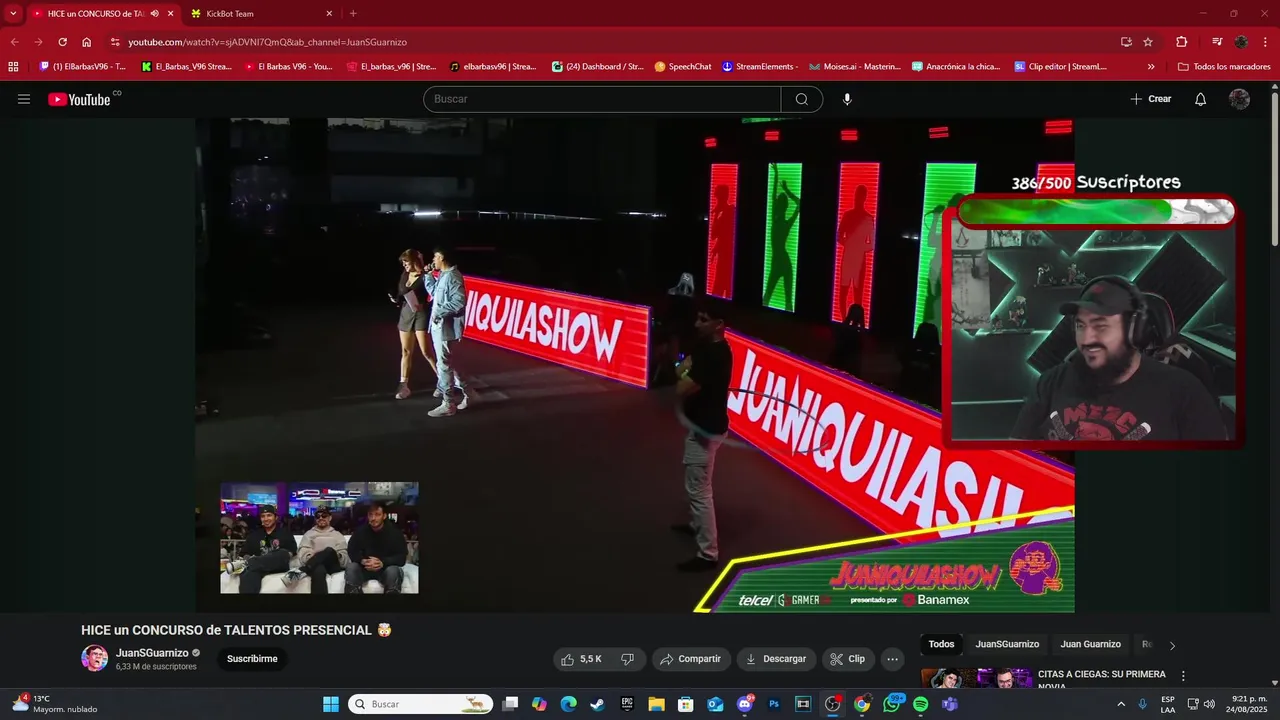Open the CITAS A CIEGAS video thumbnail

(x=977, y=678)
